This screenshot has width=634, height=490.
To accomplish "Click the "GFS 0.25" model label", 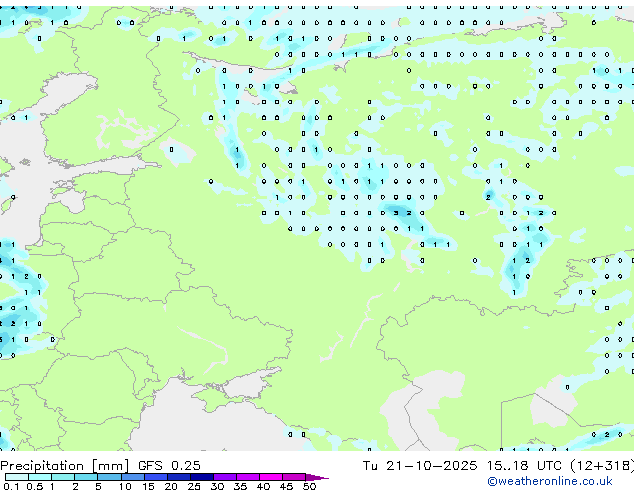I will [169, 466].
